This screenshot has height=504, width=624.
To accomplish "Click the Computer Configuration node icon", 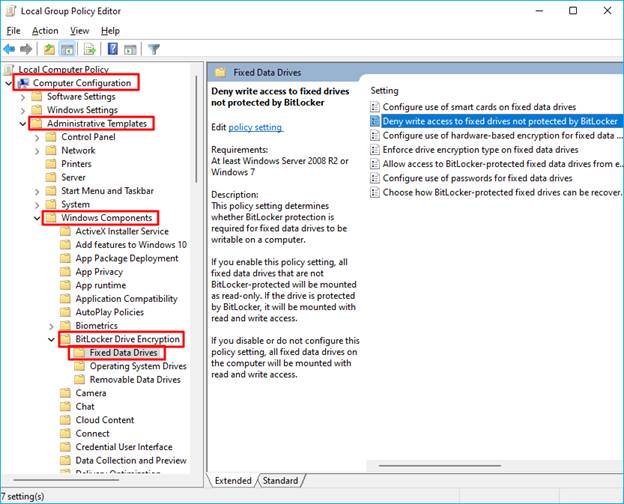I will point(23,83).
